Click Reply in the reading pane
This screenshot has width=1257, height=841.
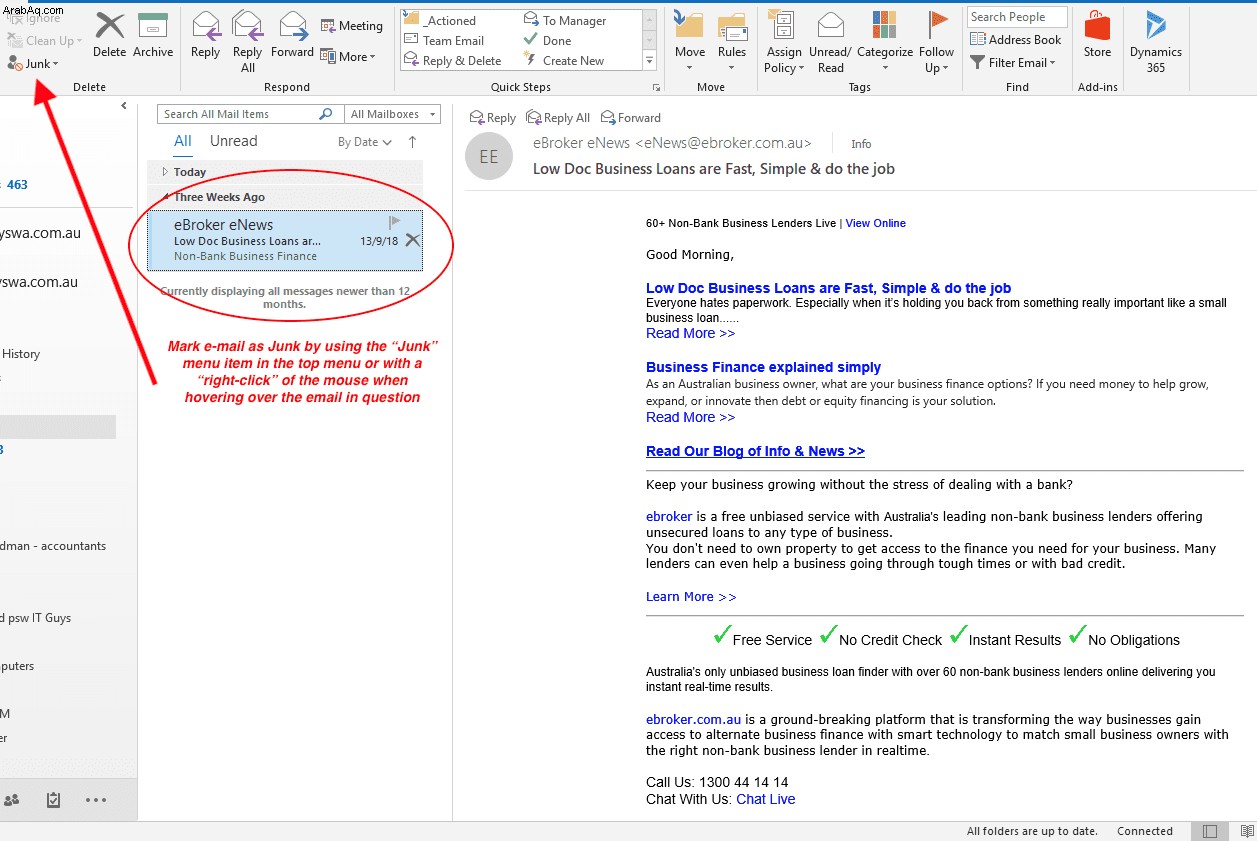point(493,118)
